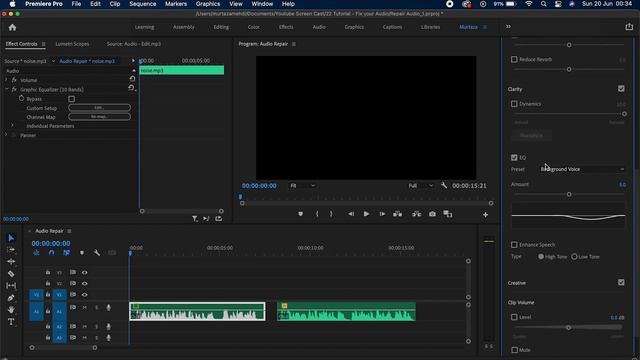Reset Volume effect parameter
Screen dimensions: 640x360
(132, 79)
